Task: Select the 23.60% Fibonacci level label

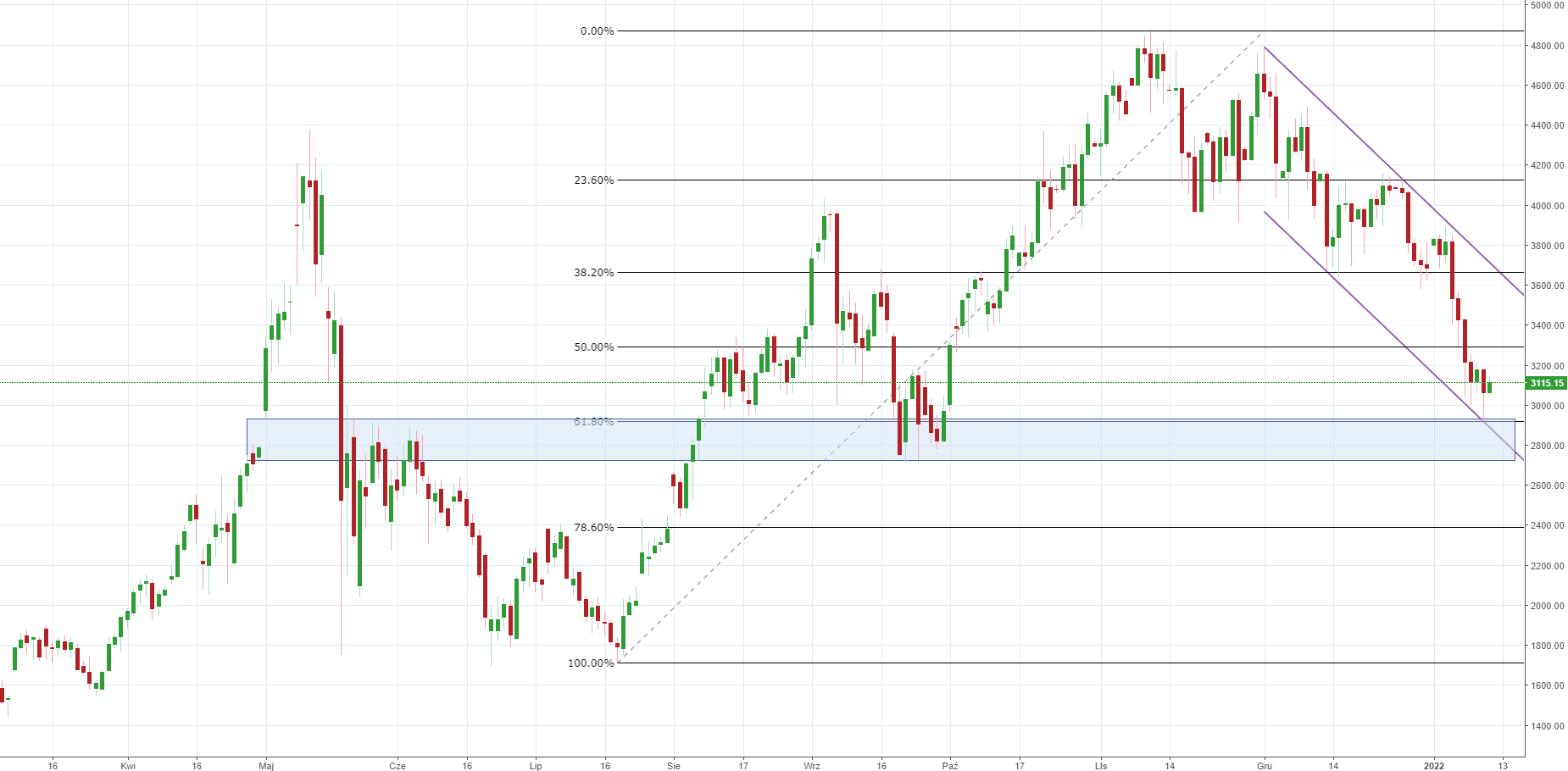Action: point(594,180)
